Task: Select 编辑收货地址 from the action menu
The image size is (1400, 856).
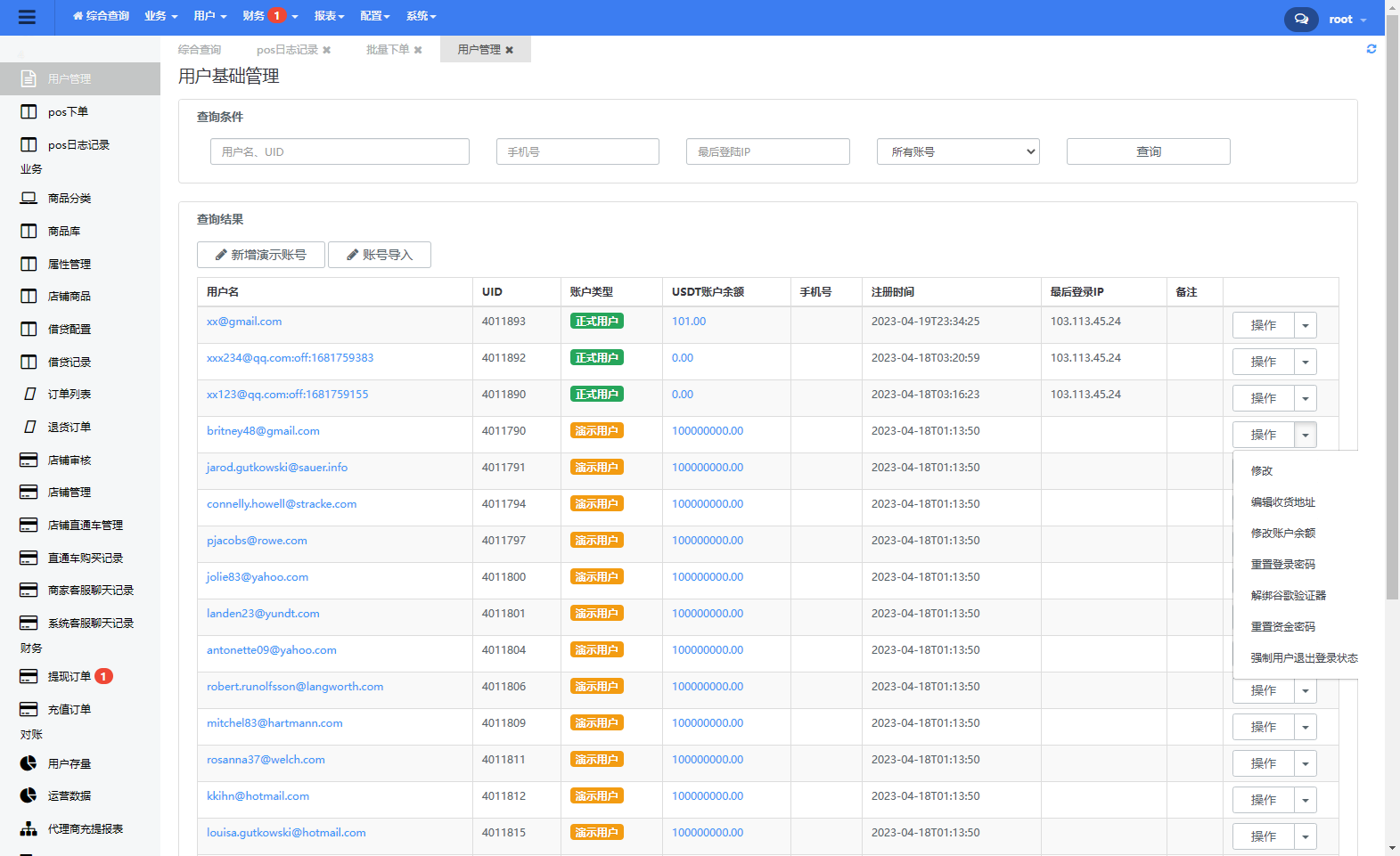Action: [x=1283, y=501]
